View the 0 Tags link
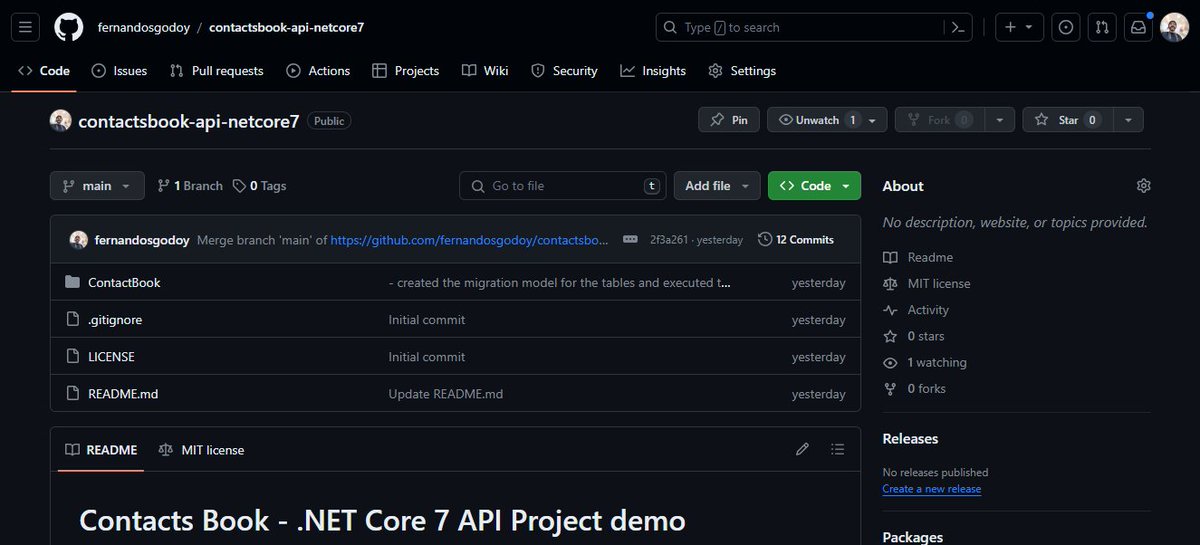 [x=260, y=186]
